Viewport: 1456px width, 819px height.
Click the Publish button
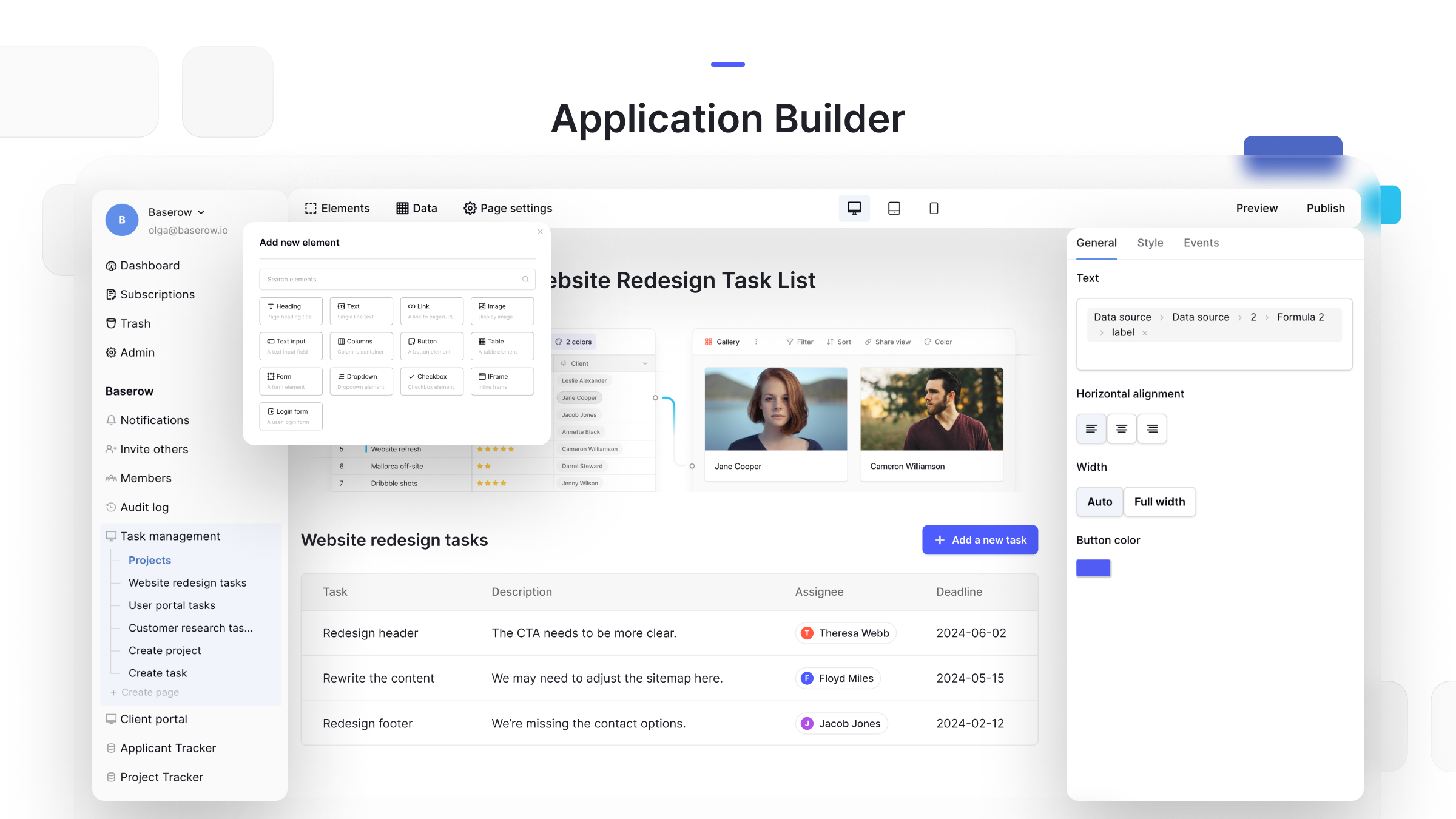point(1324,208)
